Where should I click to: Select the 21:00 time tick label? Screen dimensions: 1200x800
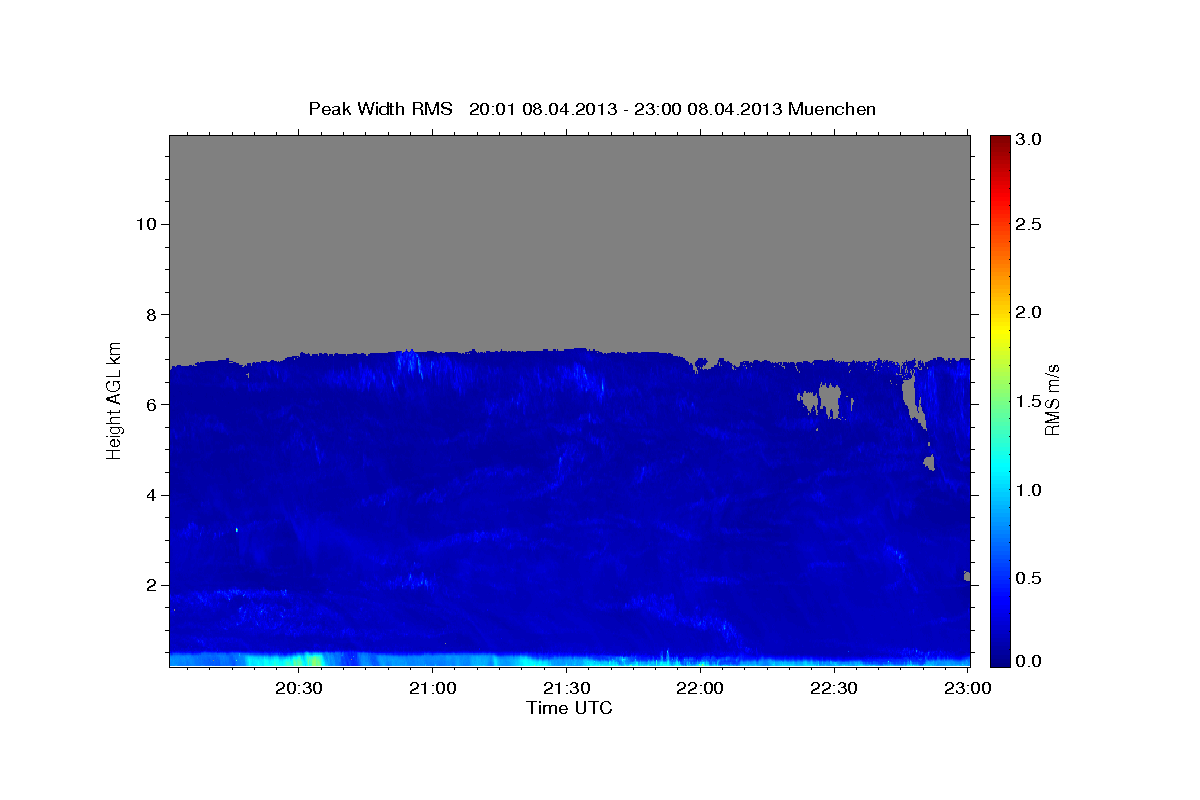pyautogui.click(x=433, y=688)
